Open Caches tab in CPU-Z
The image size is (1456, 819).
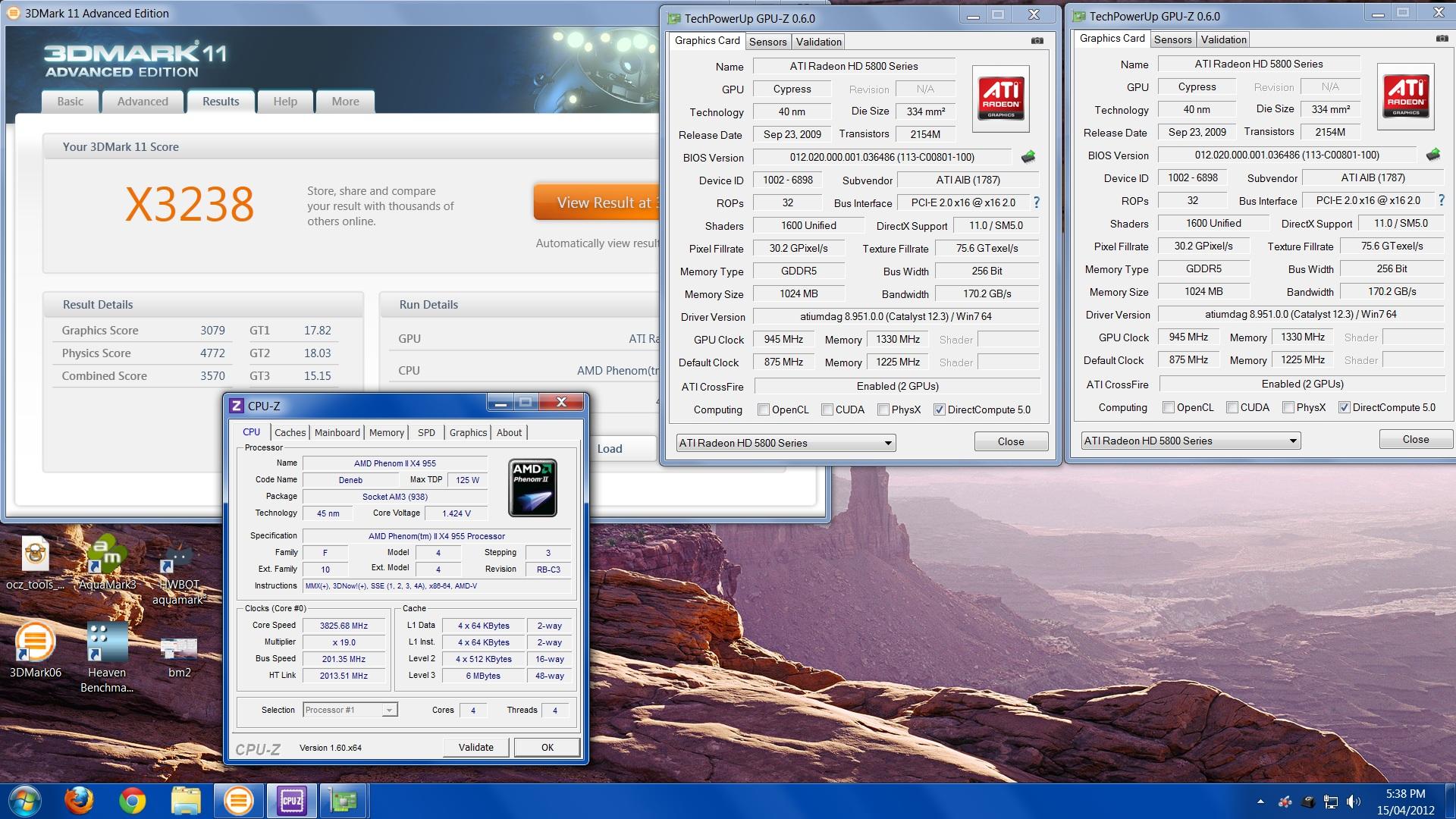pyautogui.click(x=290, y=432)
